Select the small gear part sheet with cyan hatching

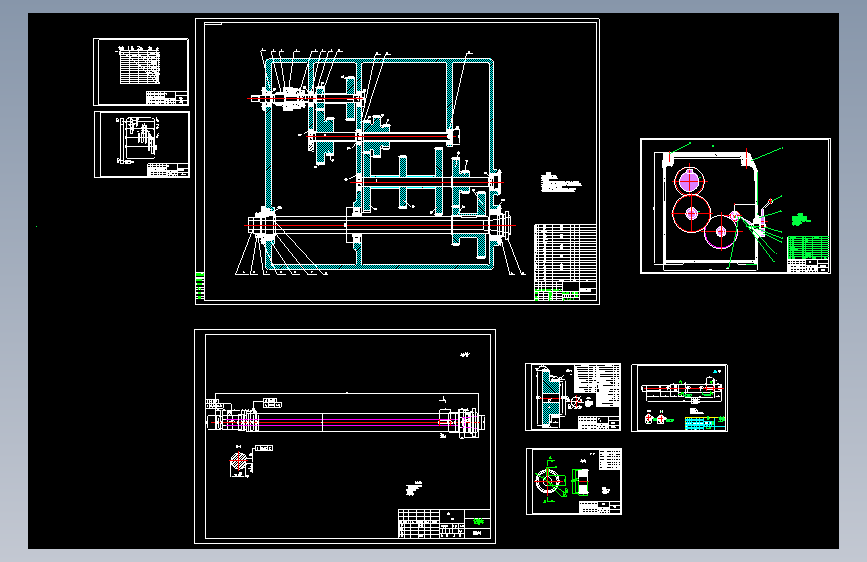tap(573, 397)
